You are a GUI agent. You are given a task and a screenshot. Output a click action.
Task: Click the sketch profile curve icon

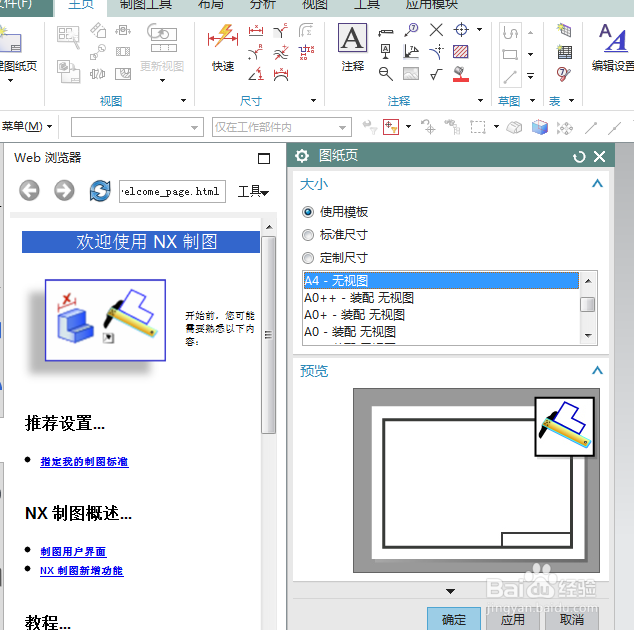tap(510, 32)
